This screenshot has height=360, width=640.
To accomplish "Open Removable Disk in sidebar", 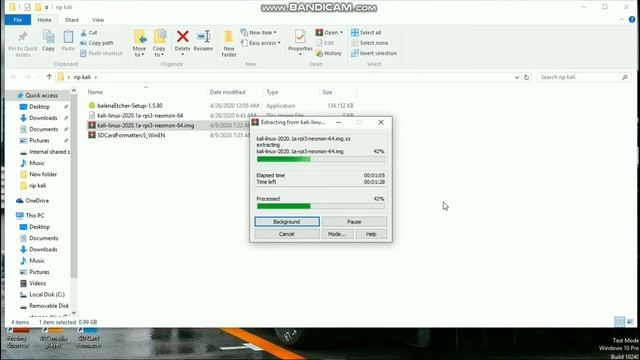I will click(x=49, y=306).
